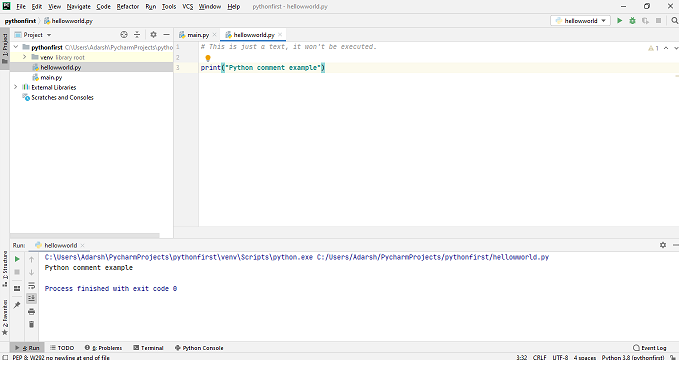Rerun helloworld in the Run panel
Image resolution: width=679 pixels, height=366 pixels.
17,259
